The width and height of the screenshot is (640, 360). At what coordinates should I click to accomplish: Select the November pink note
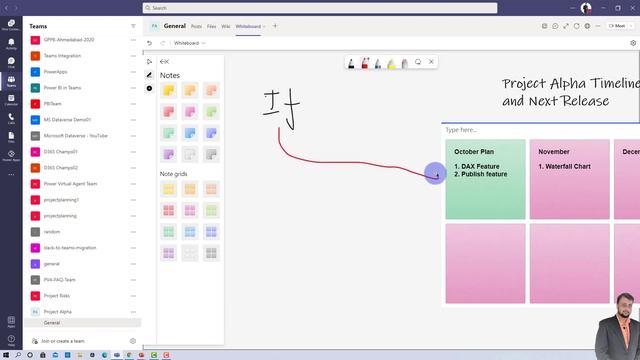[569, 179]
